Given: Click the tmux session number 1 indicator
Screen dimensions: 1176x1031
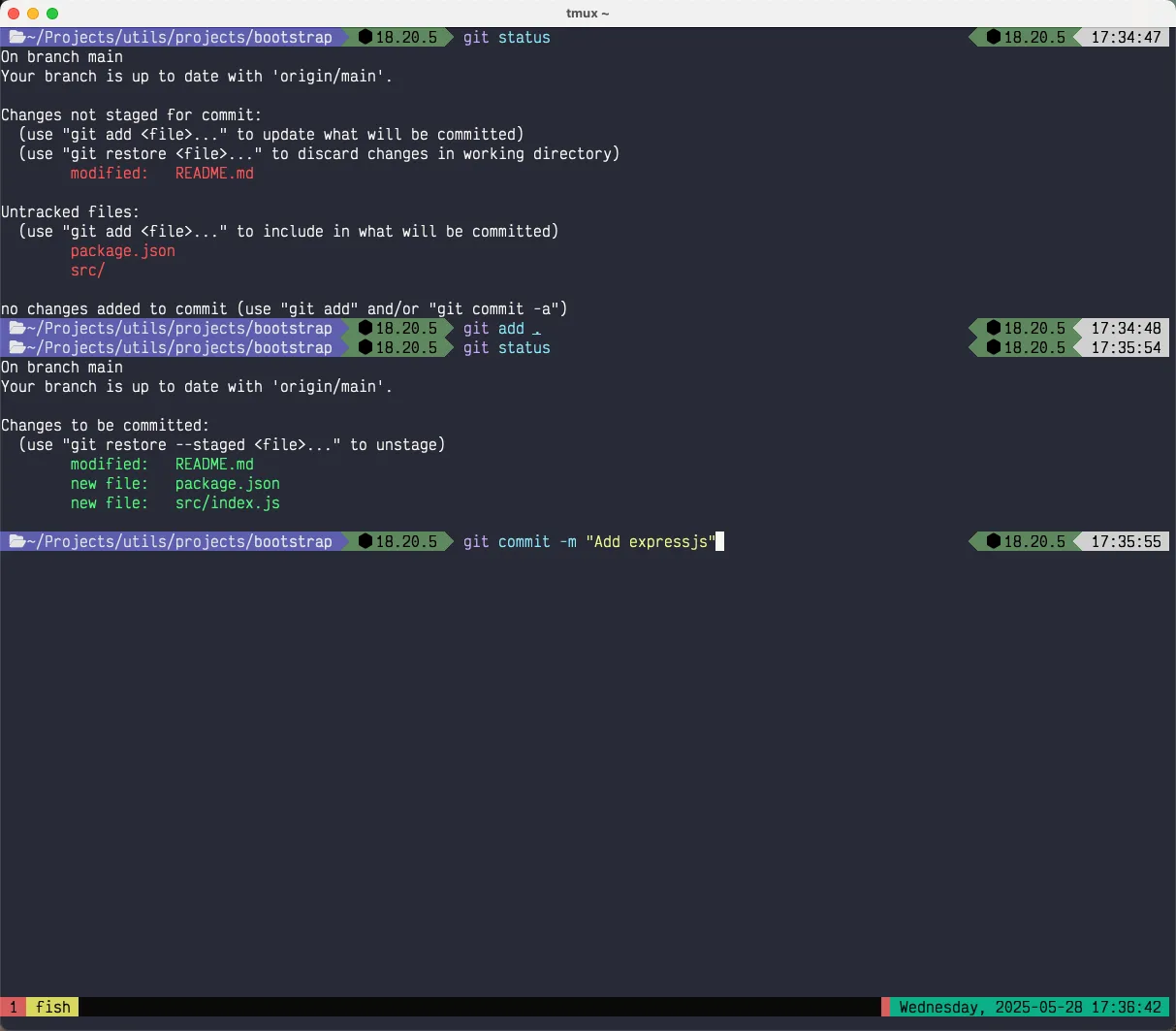Looking at the screenshot, I should tap(14, 1008).
